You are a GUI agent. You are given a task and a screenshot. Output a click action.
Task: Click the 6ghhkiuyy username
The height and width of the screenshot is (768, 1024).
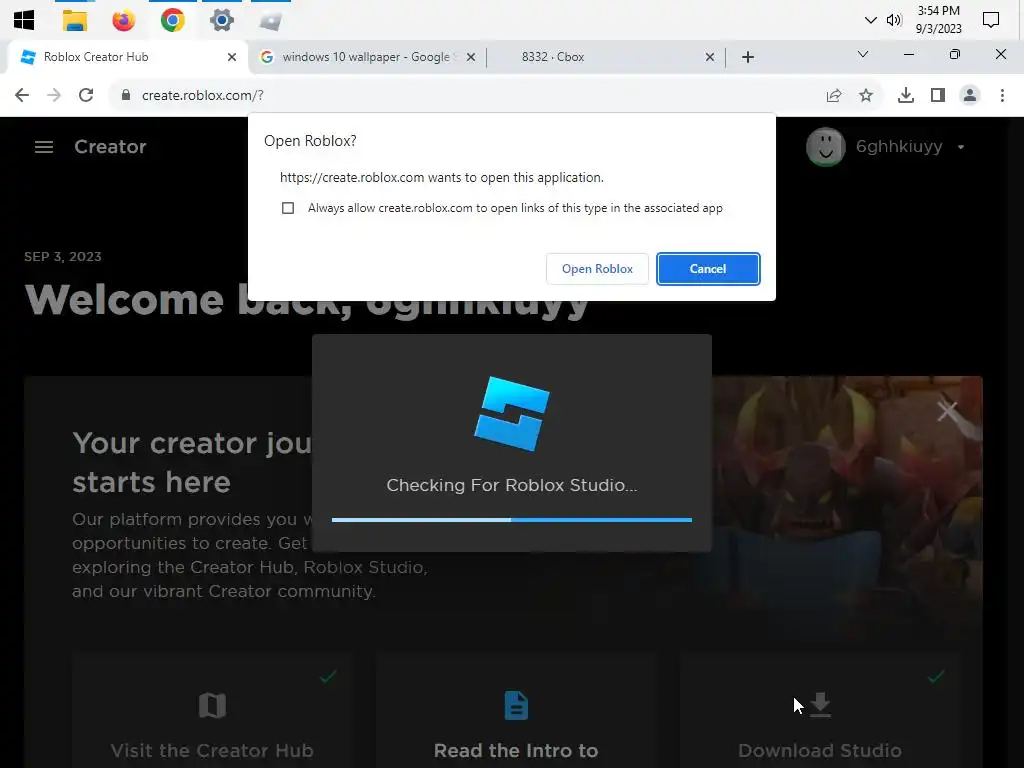[899, 148]
